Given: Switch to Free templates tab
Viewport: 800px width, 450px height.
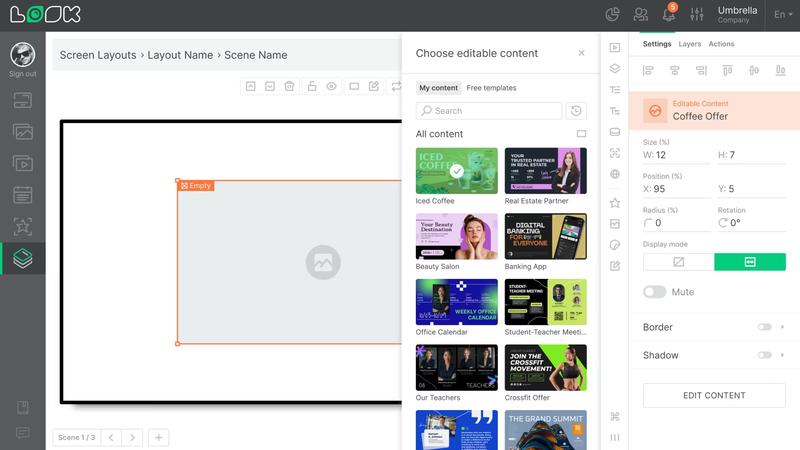Looking at the screenshot, I should pos(491,88).
